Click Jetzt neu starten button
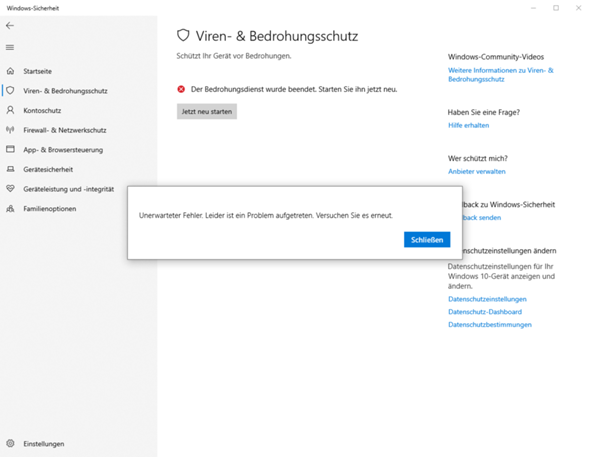This screenshot has width=590, height=457. [207, 112]
